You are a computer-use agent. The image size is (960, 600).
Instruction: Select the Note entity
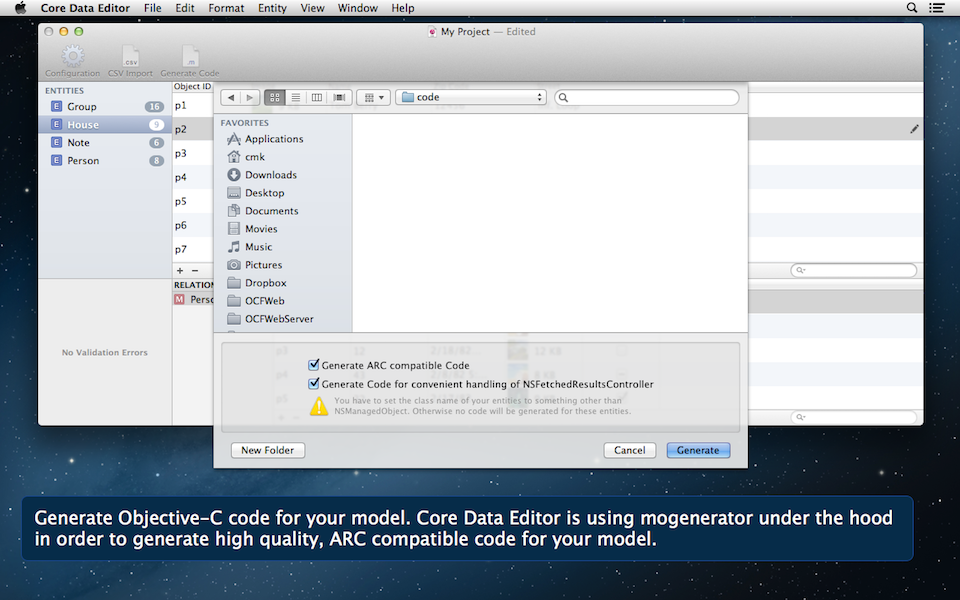pyautogui.click(x=105, y=143)
